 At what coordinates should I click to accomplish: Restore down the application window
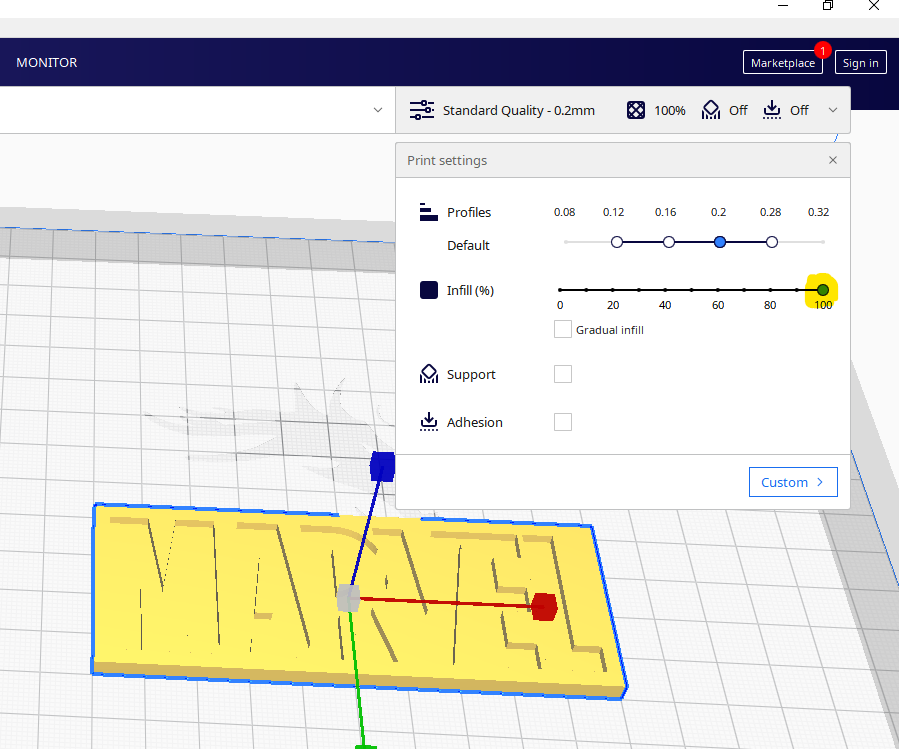coord(827,6)
